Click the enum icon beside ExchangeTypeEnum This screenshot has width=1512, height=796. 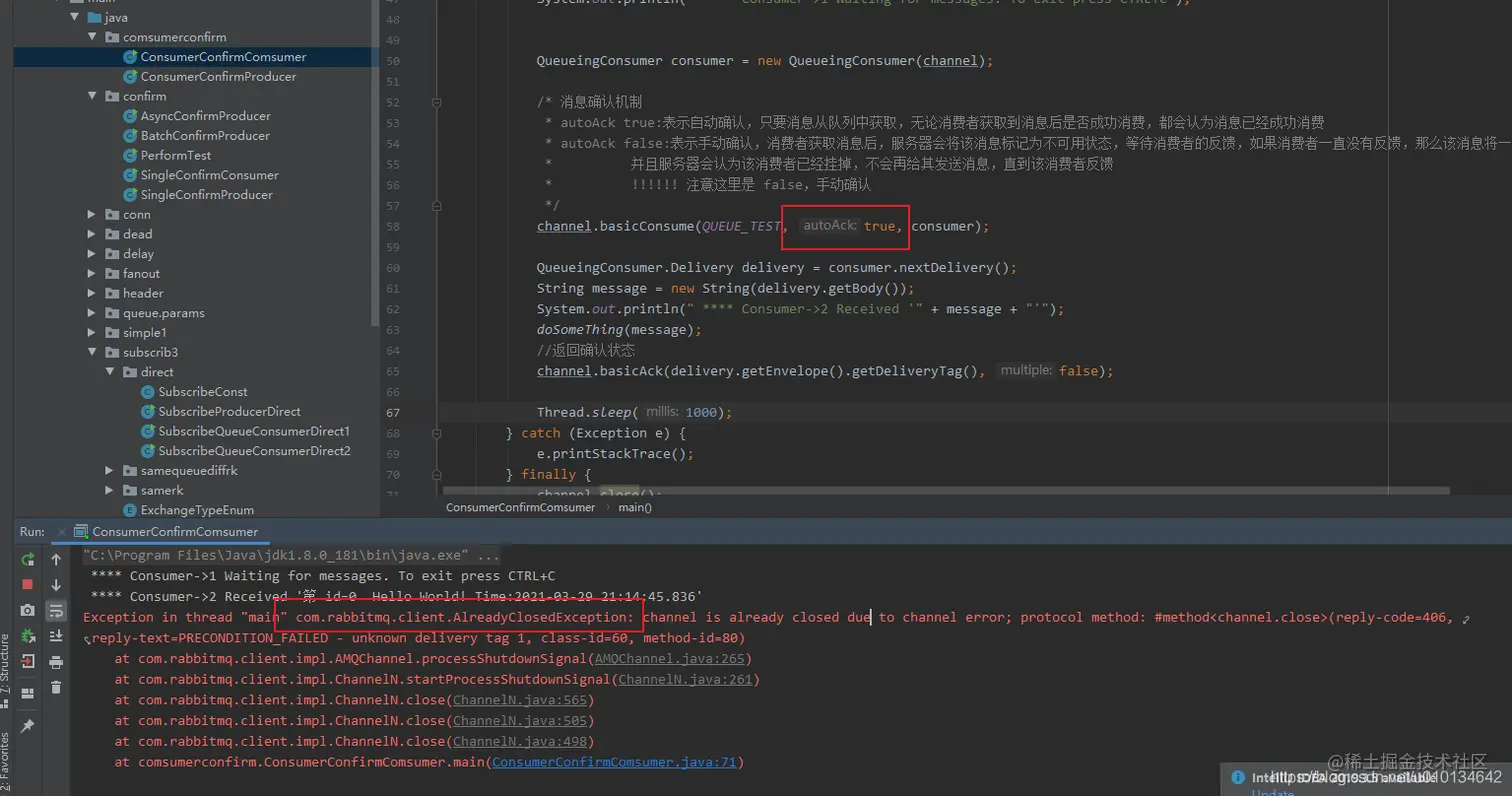[130, 510]
